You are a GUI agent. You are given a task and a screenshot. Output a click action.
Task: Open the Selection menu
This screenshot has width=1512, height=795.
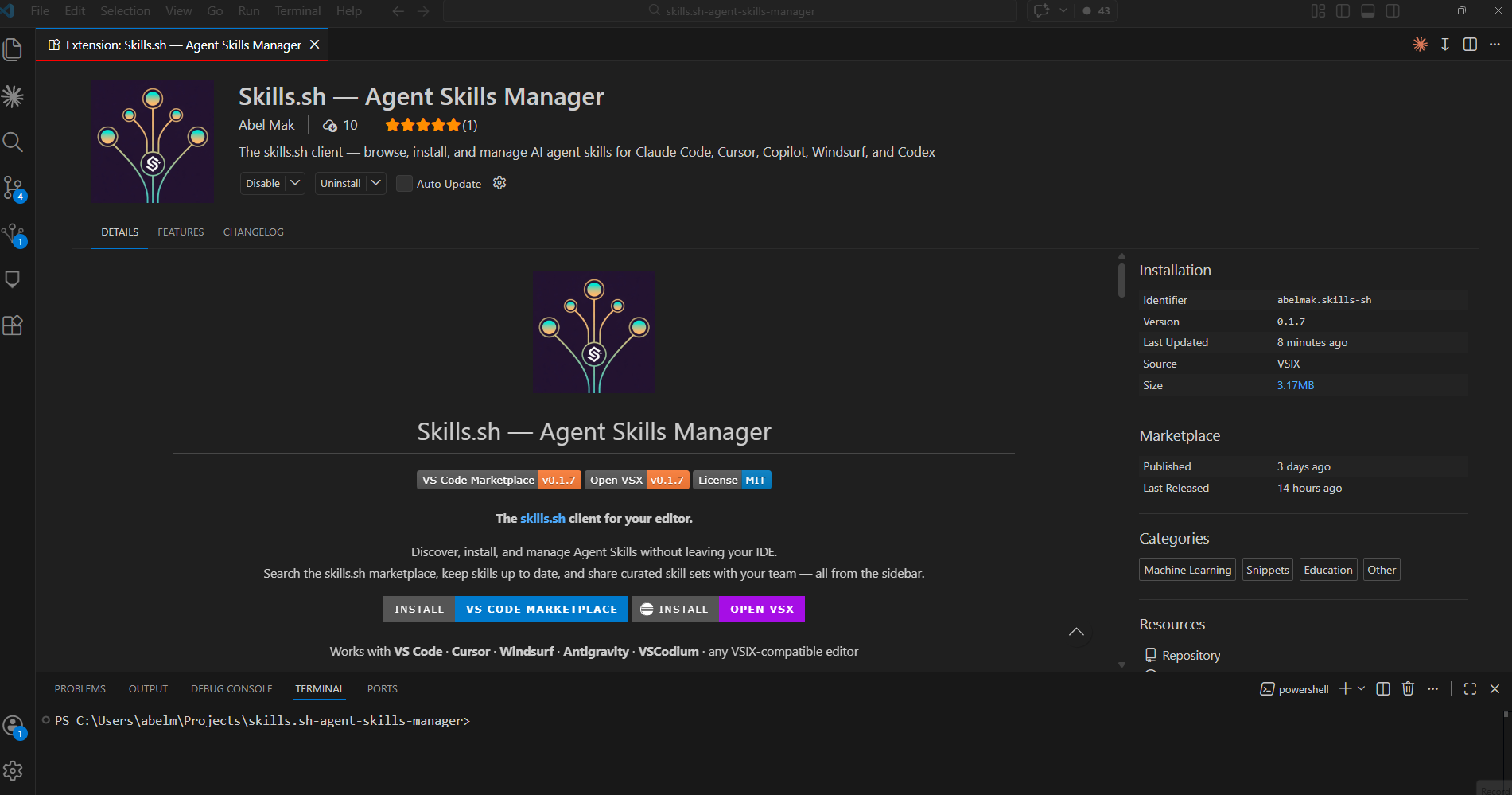125,11
